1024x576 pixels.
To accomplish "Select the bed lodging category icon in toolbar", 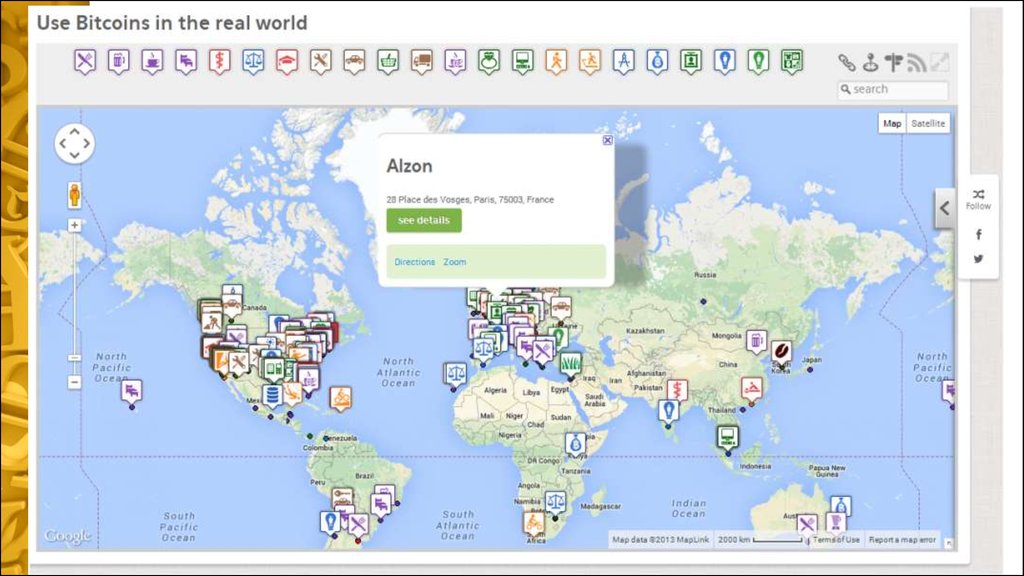I will click(186, 61).
